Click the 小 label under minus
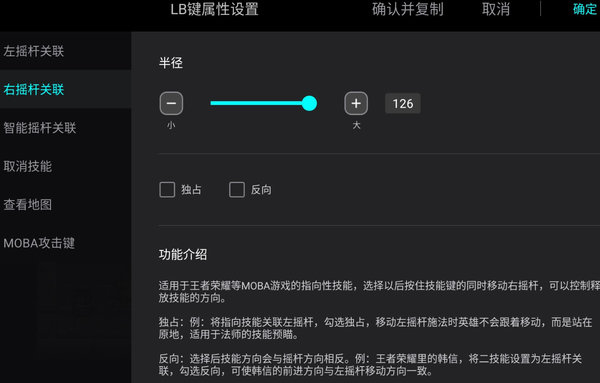The image size is (600, 383). tap(171, 125)
